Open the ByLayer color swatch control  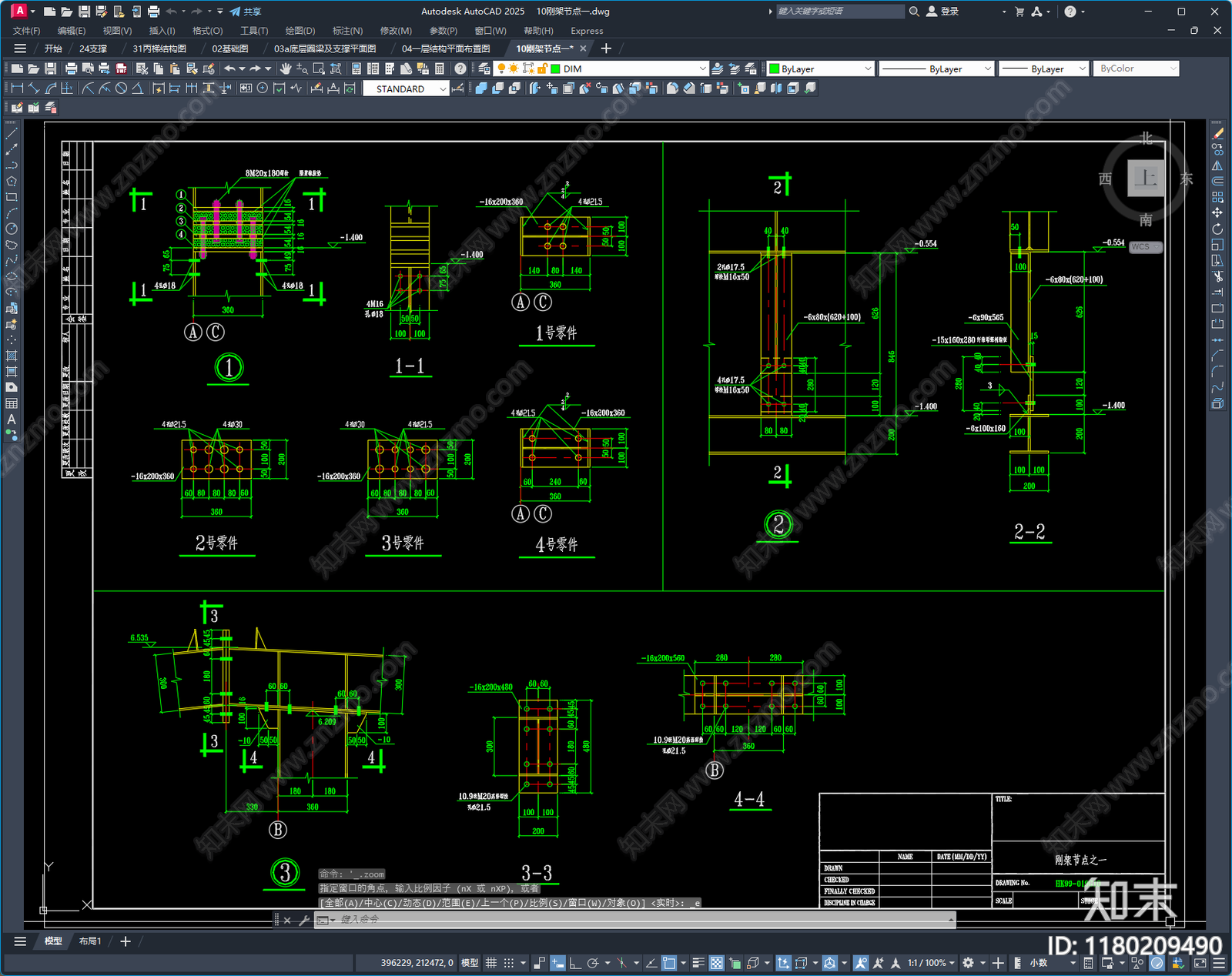821,69
